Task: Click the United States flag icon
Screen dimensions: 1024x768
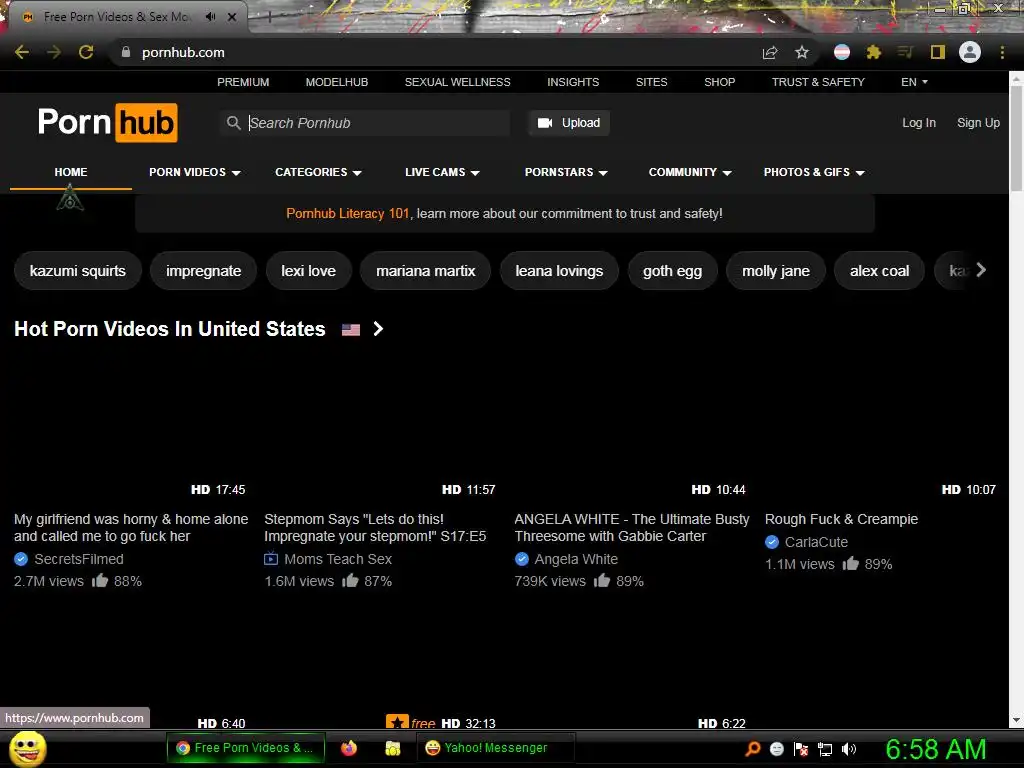Action: tap(351, 330)
